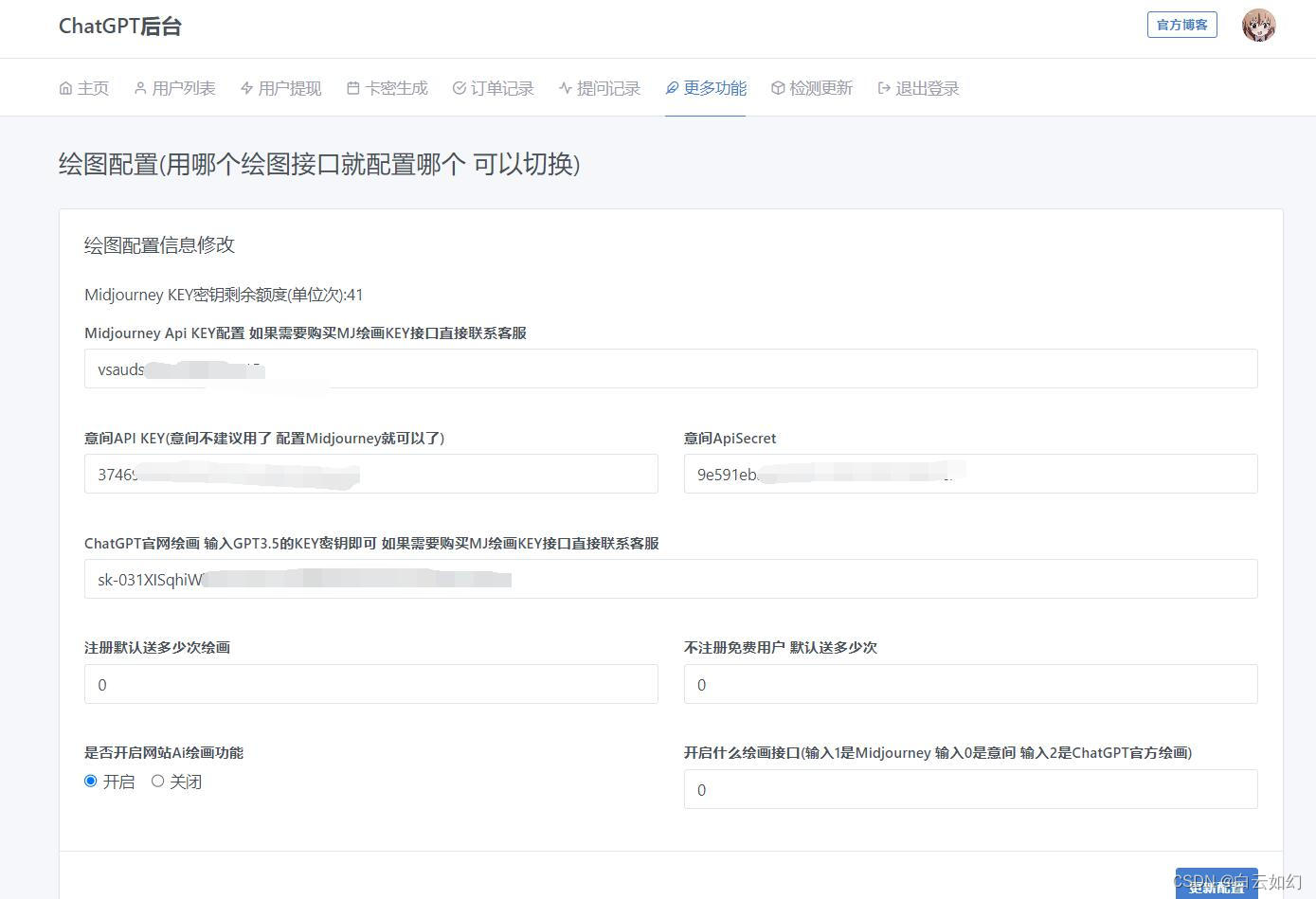Click the 绘图配置 page heading
Viewport: 1316px width, 899px height.
(x=319, y=164)
